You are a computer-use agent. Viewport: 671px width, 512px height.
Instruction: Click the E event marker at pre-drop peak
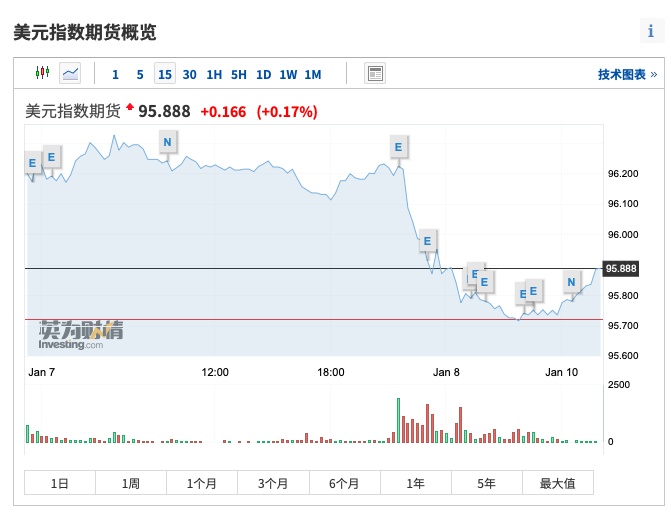[398, 147]
